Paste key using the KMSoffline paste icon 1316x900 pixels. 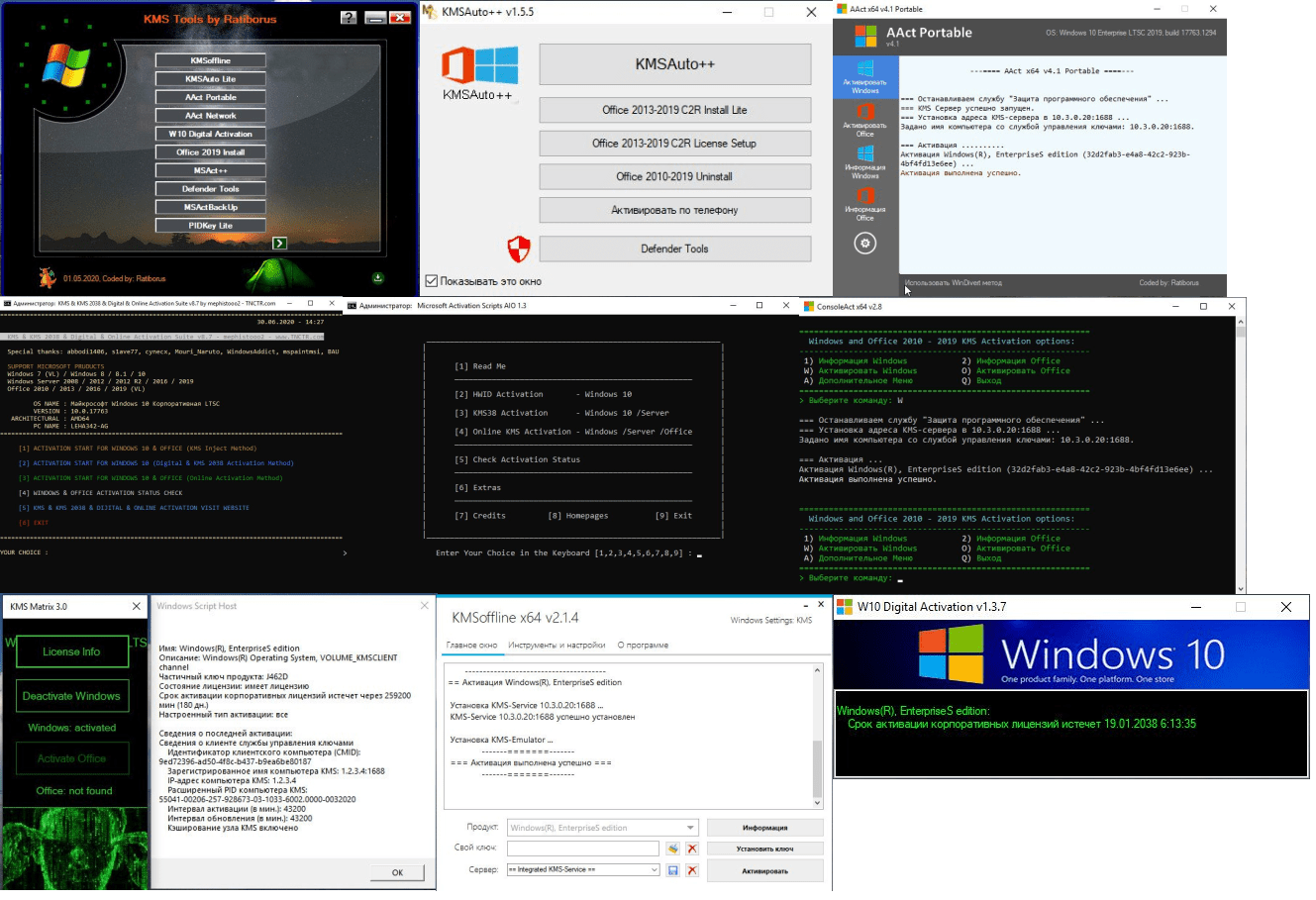click(x=672, y=849)
